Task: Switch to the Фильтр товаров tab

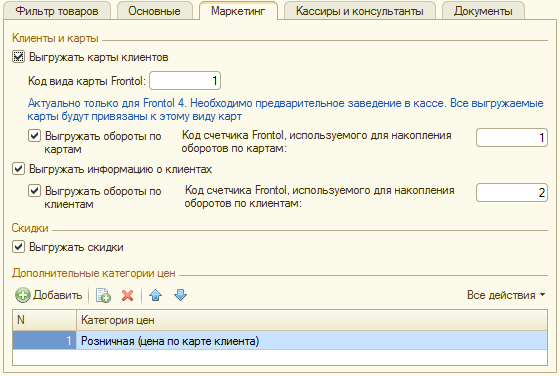Action: 57,11
